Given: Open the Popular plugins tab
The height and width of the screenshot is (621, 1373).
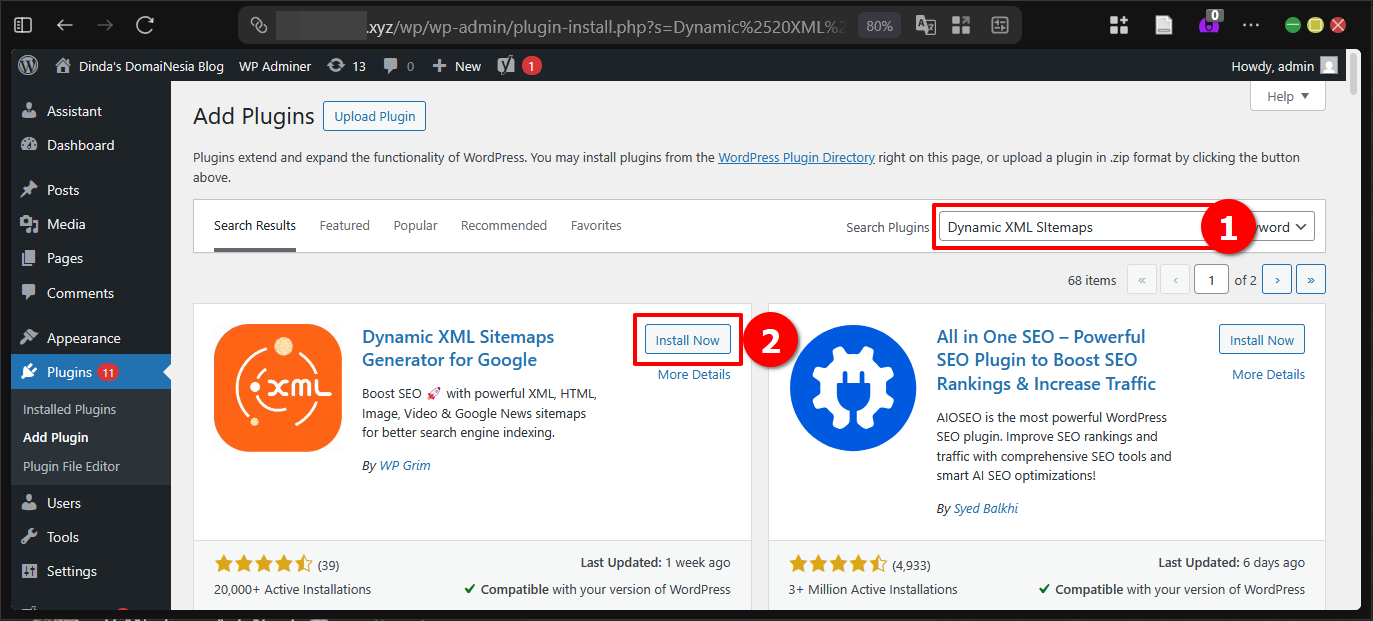Looking at the screenshot, I should click(x=415, y=225).
